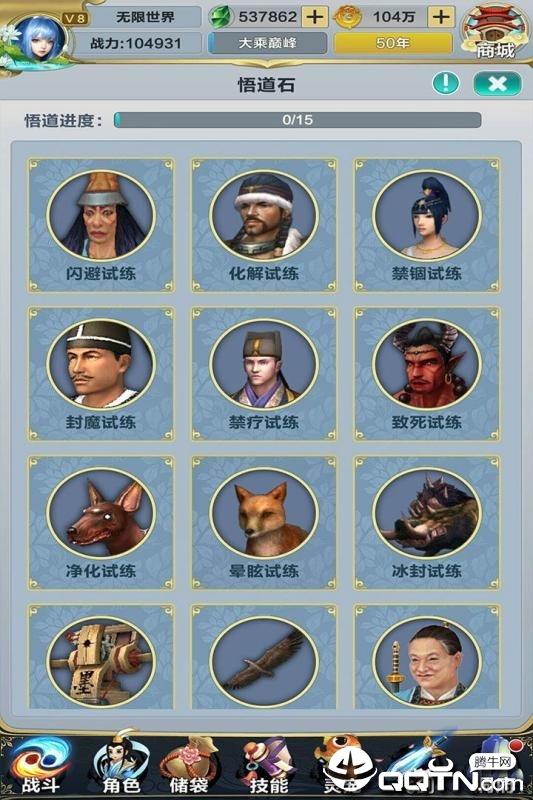Viewport: 533px width, 800px height.
Task: Click the 悟道进度 progress bar
Action: click(297, 120)
